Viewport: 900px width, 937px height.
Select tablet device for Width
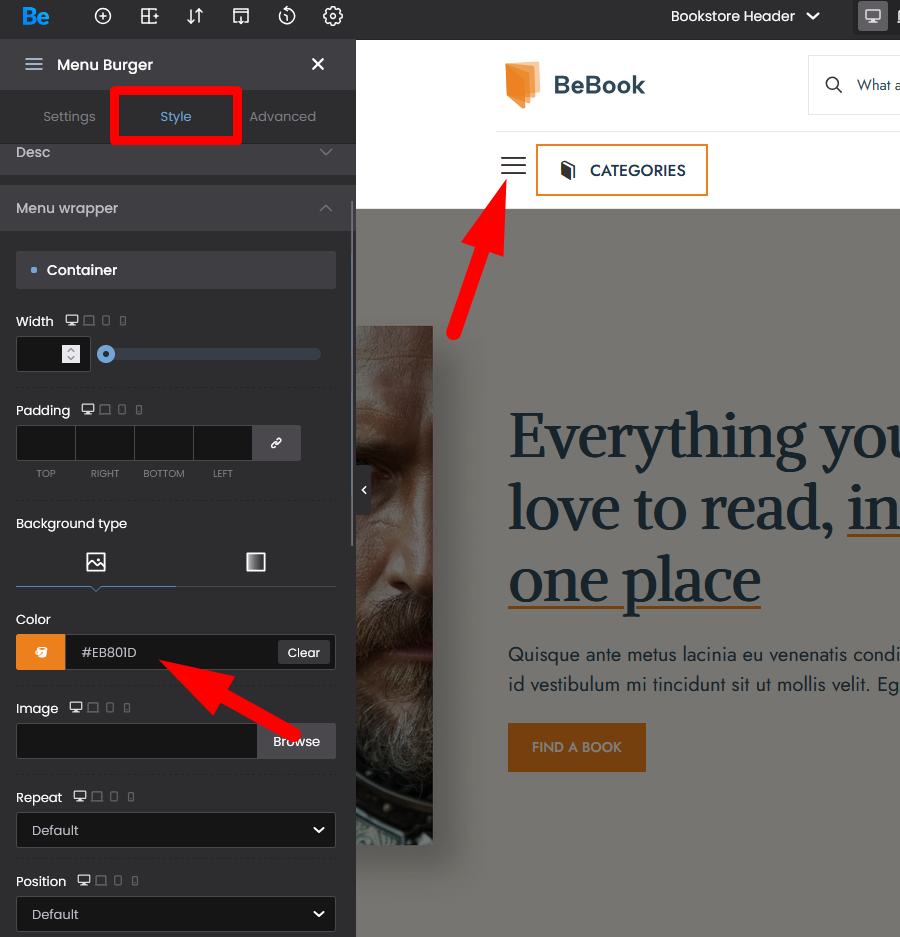(x=106, y=321)
